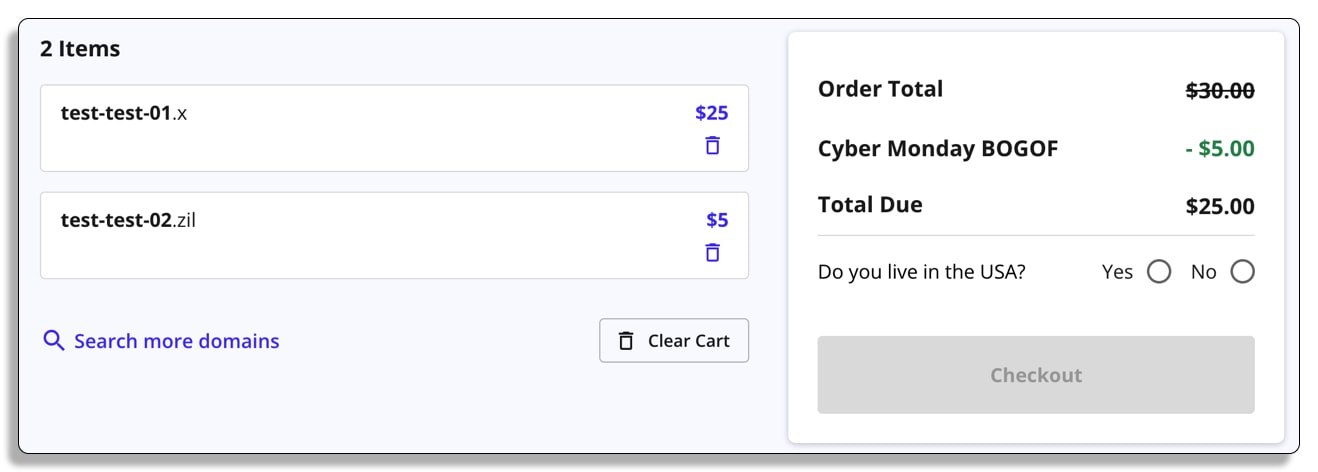Select No for living in the USA

pyautogui.click(x=1242, y=272)
